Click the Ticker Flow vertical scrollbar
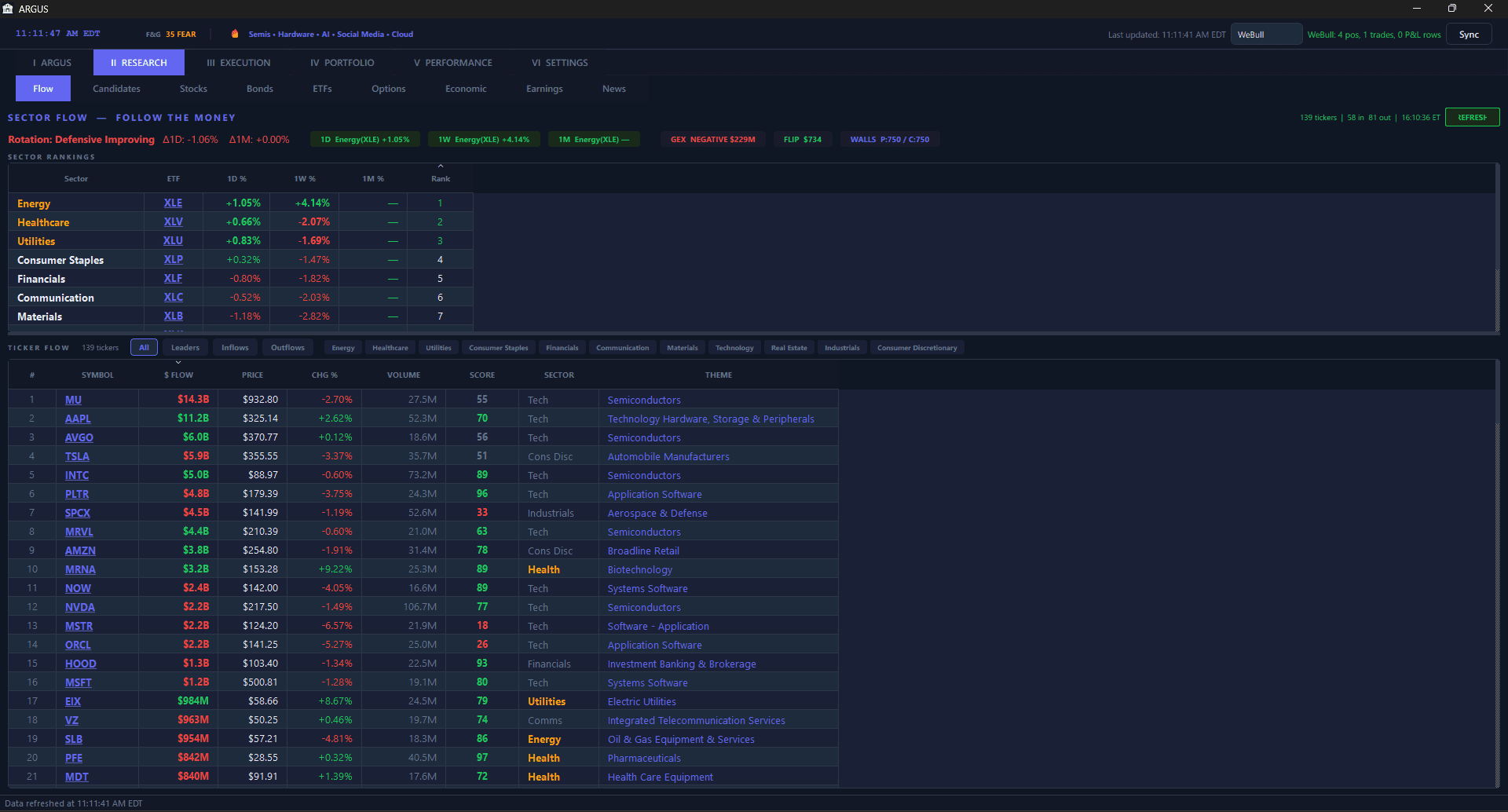Screen dimensions: 1508x812 coord(1497,573)
